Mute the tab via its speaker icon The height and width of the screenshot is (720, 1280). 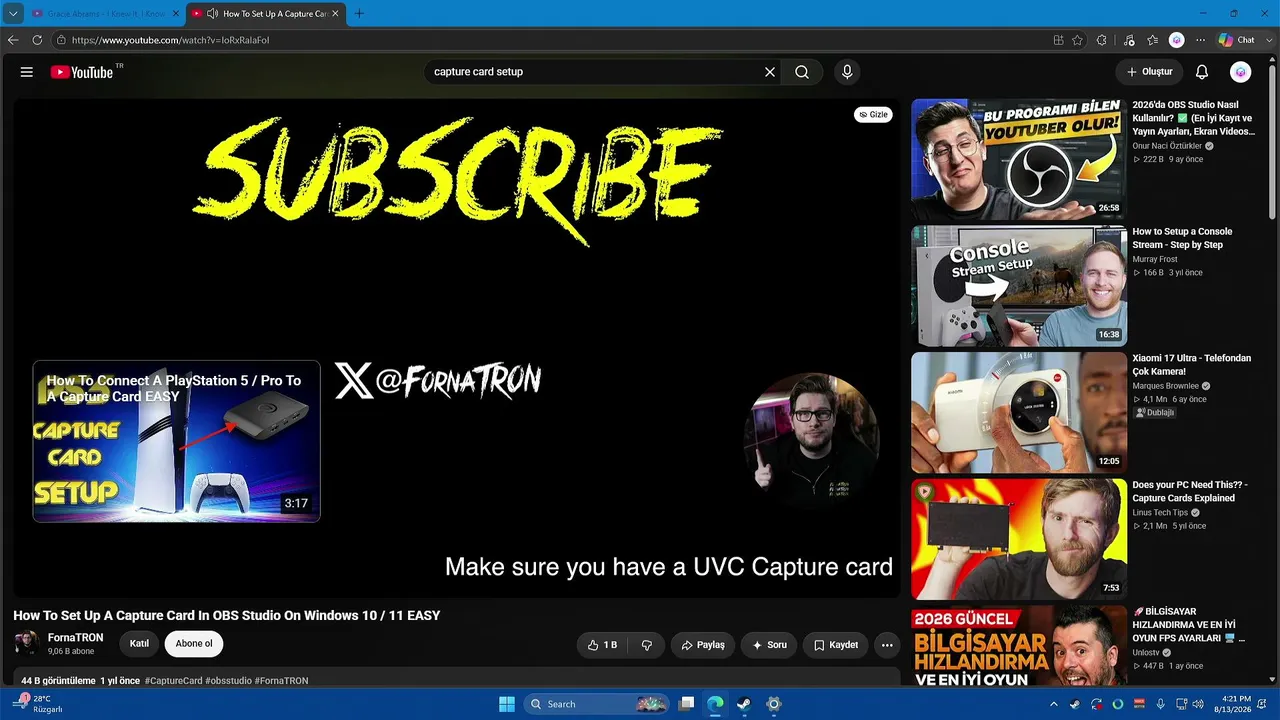[212, 14]
